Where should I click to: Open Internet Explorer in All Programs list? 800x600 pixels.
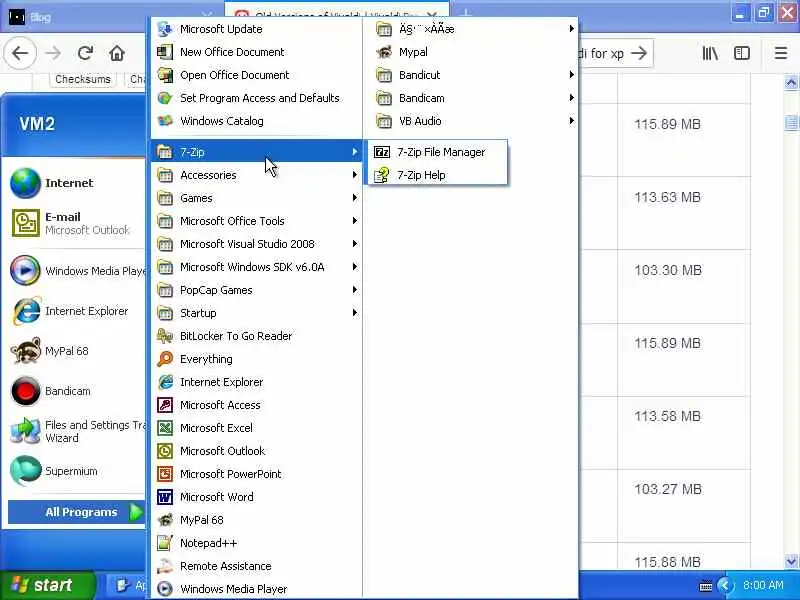click(x=257, y=382)
